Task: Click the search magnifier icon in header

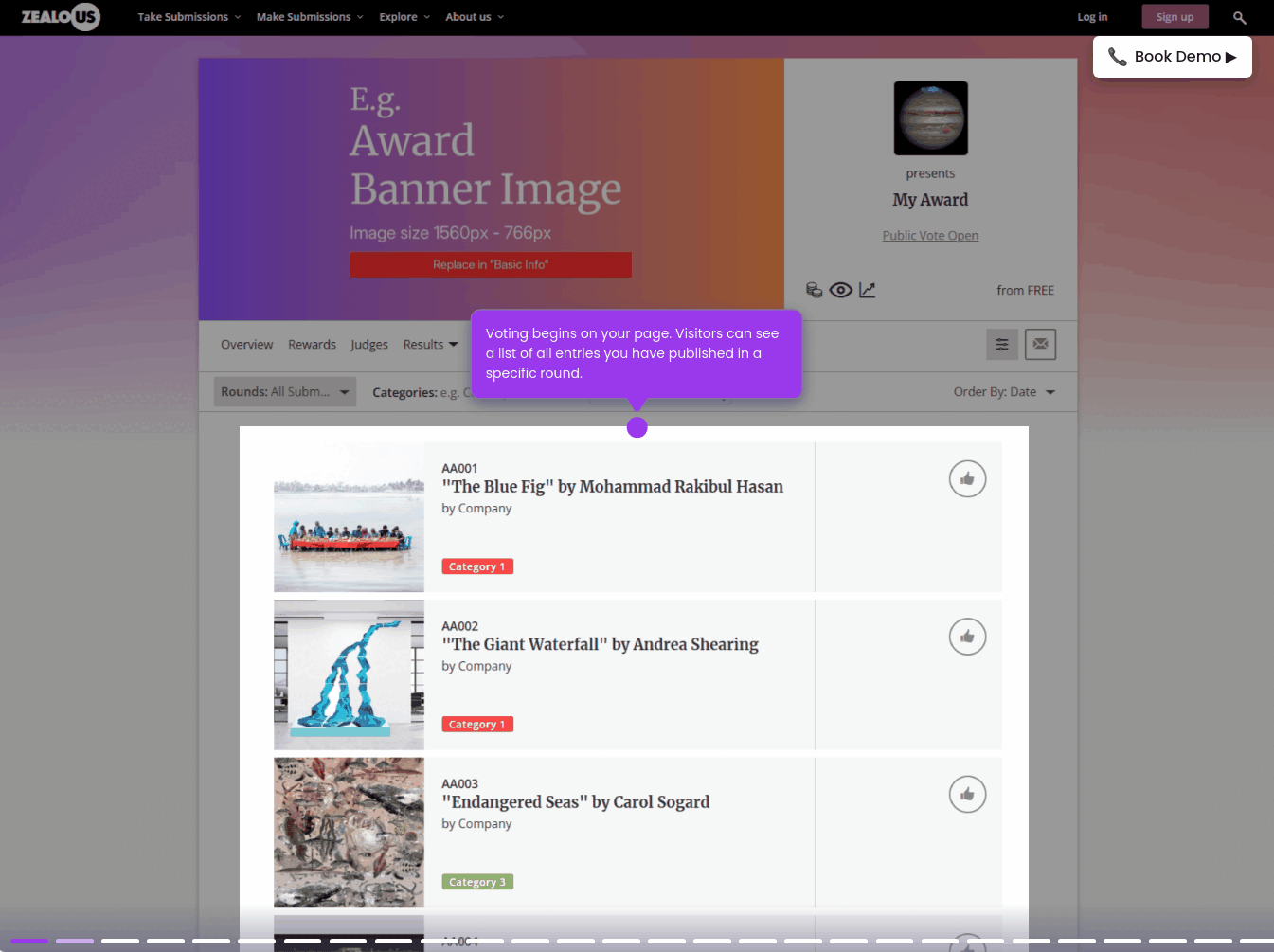Action: (x=1239, y=17)
